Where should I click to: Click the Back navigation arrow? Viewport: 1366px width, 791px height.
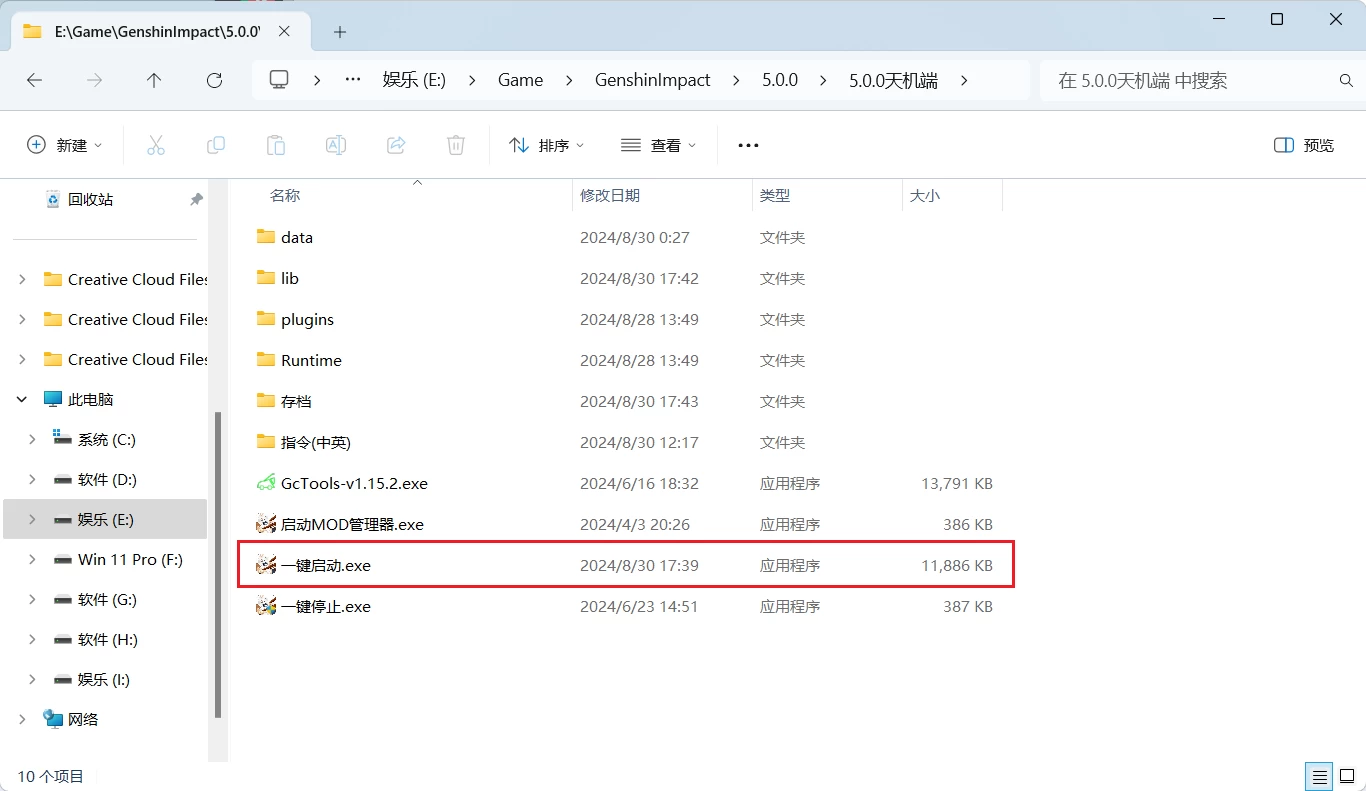pos(34,80)
